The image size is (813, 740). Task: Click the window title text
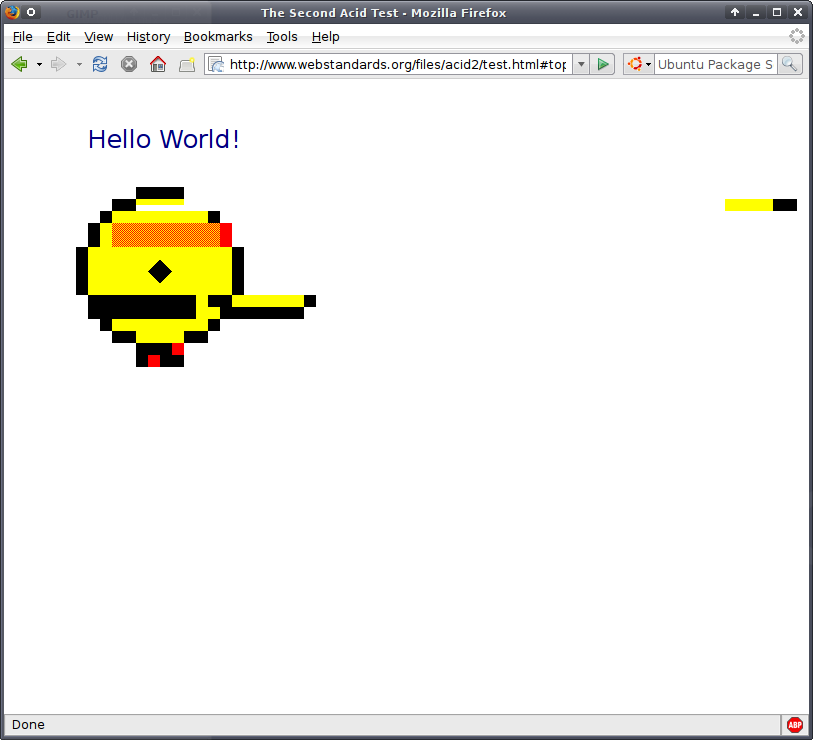click(383, 13)
